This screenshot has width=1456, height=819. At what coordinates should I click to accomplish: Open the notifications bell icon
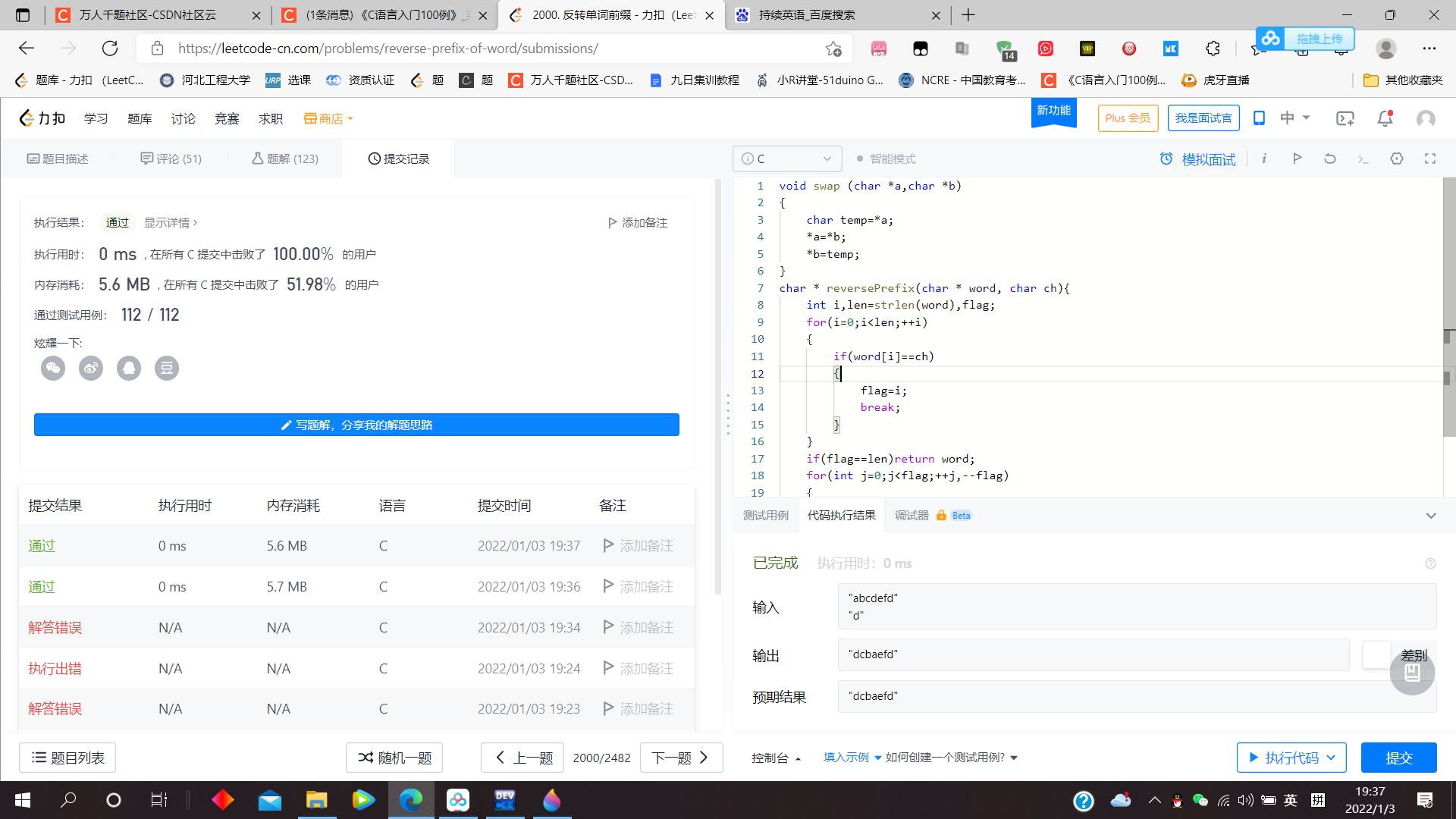coord(1385,118)
